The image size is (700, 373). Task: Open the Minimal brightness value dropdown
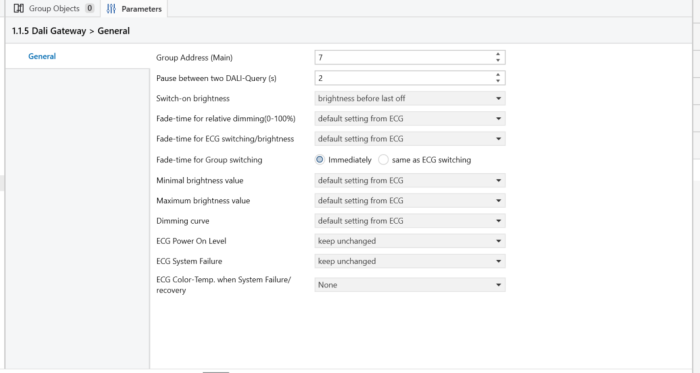tap(410, 181)
